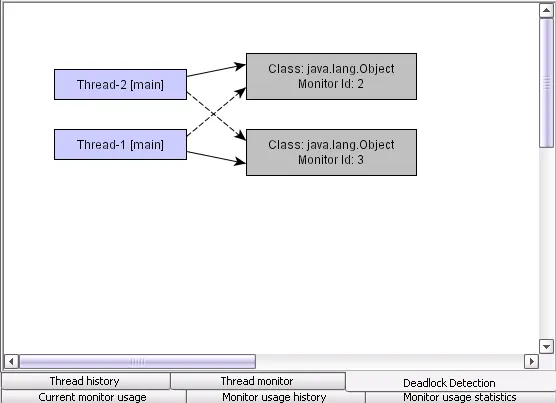Switch to Monitor usage history tab
This screenshot has width=556, height=403.
pyautogui.click(x=276, y=397)
